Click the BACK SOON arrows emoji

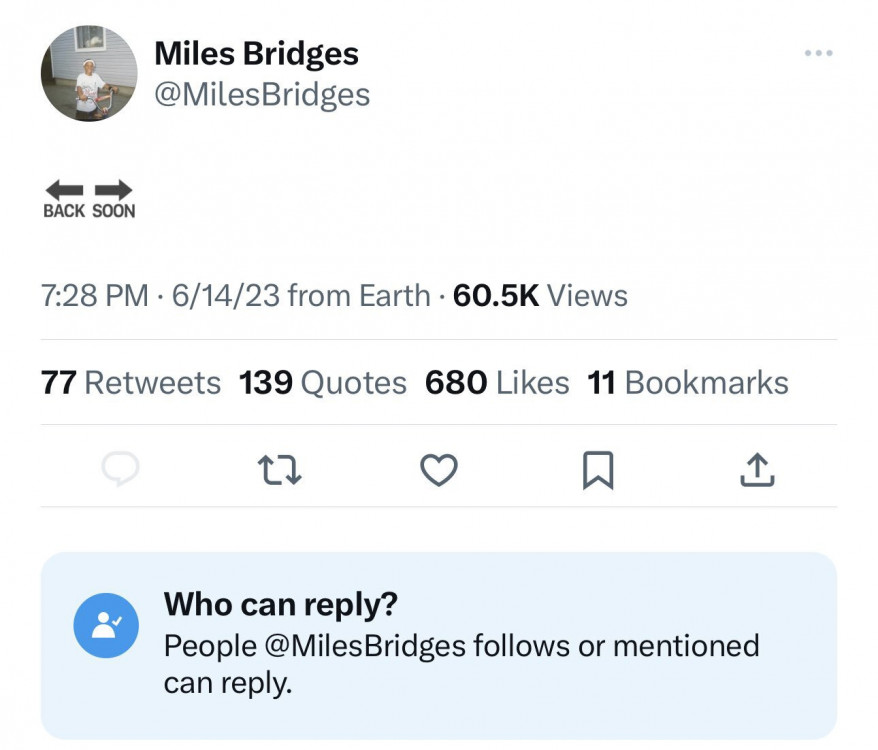(x=89, y=198)
